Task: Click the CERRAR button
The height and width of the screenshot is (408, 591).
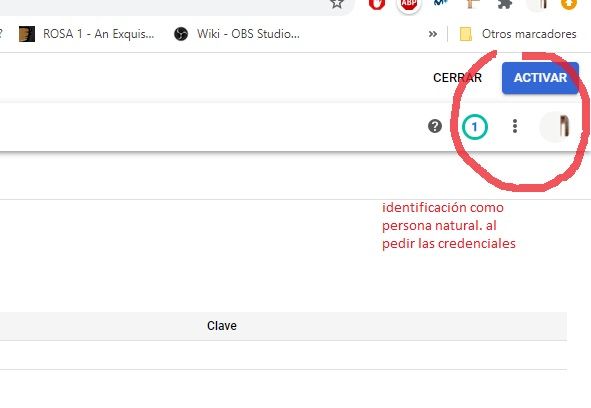Action: click(457, 78)
